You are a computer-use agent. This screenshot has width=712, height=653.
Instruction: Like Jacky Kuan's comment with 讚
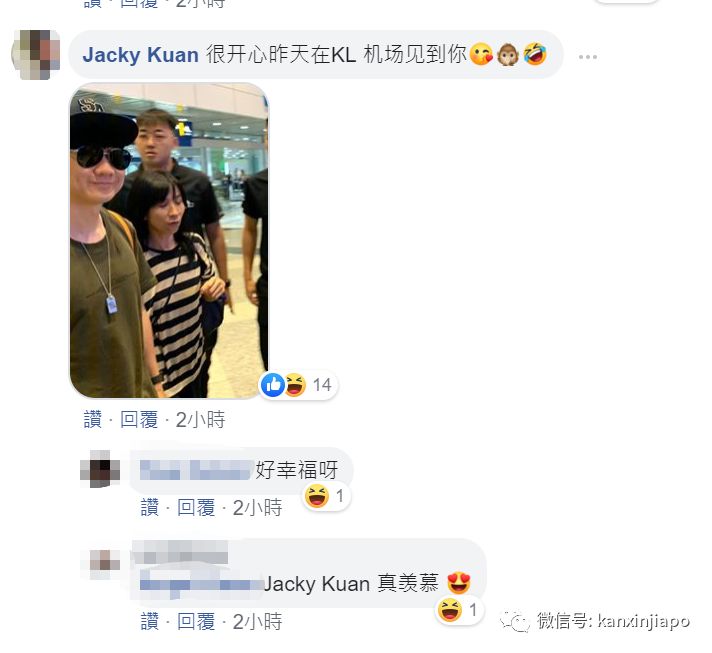point(93,419)
